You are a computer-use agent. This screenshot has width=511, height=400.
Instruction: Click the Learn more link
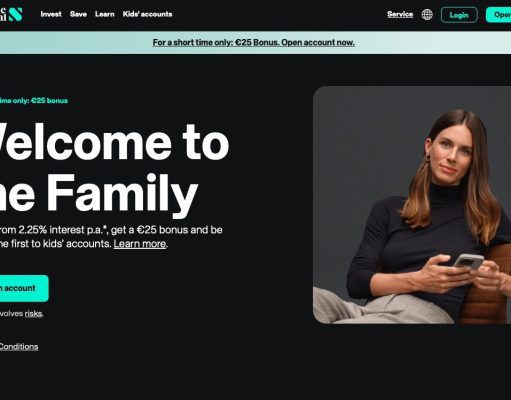click(x=140, y=244)
